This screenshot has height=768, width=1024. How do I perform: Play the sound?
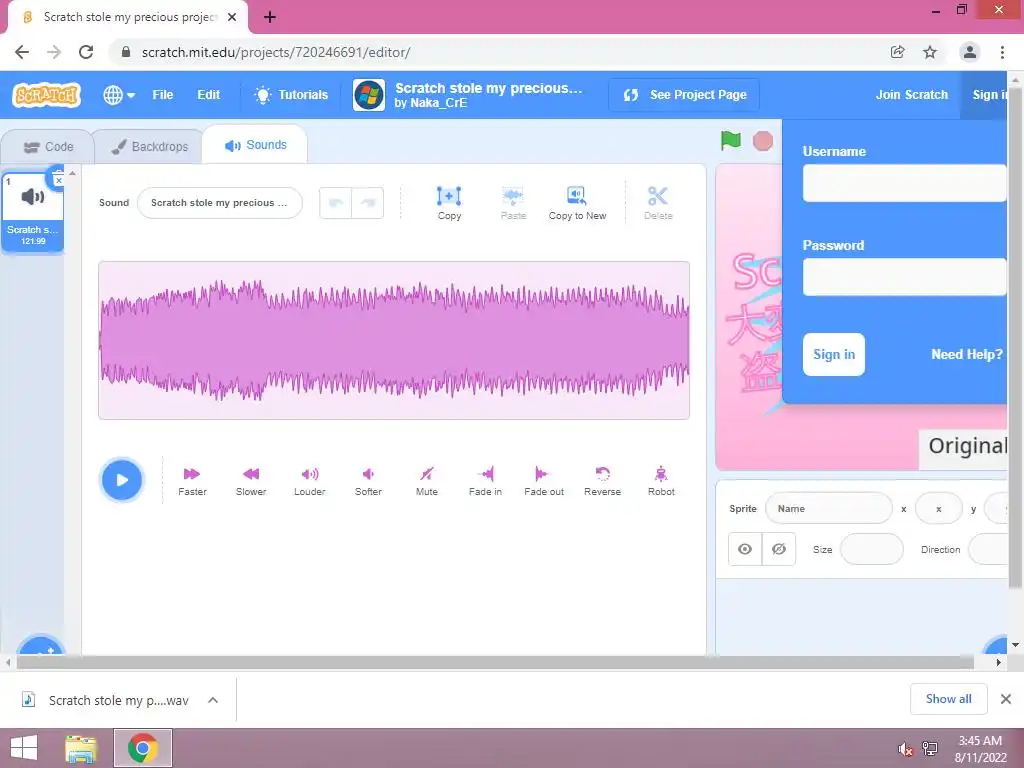[122, 480]
